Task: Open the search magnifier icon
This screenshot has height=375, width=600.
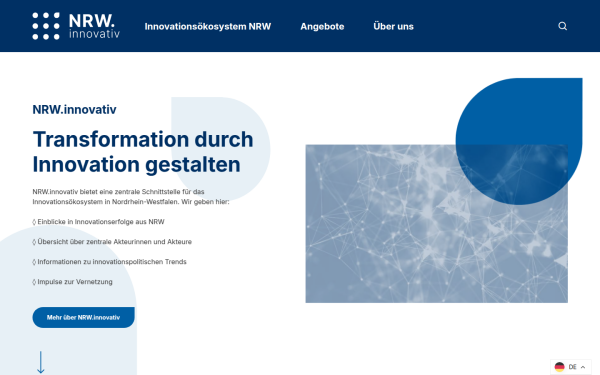Action: pyautogui.click(x=562, y=26)
